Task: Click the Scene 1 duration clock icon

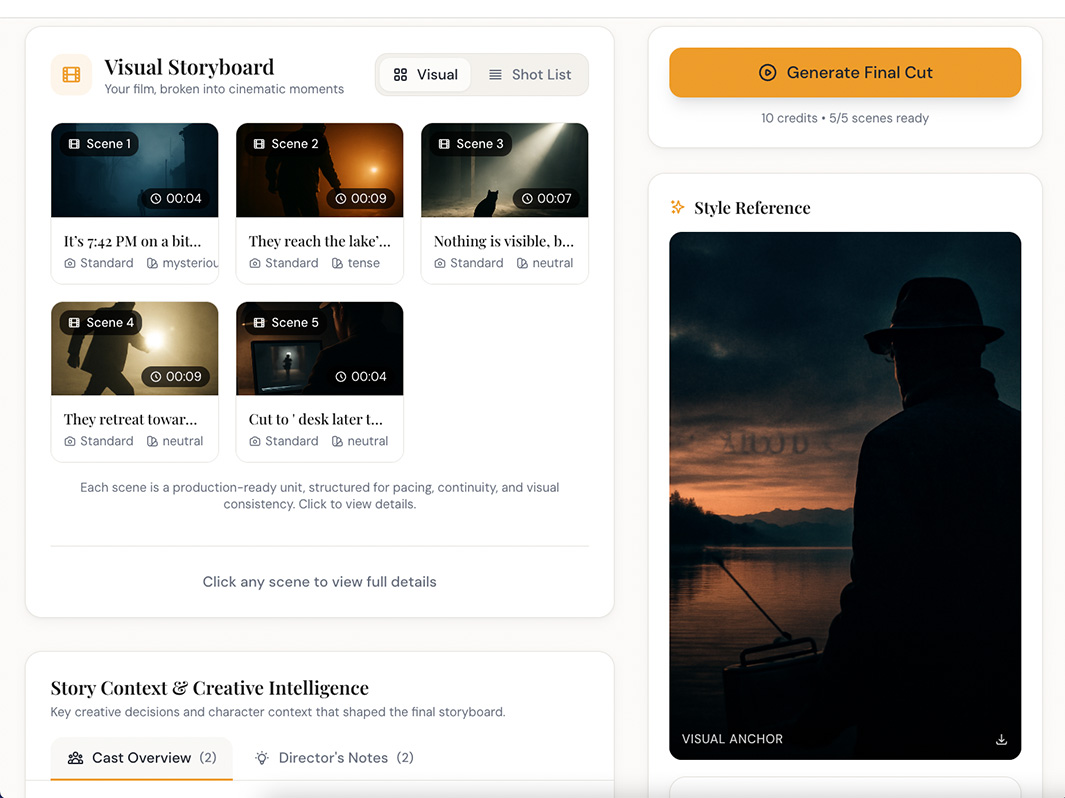Action: tap(156, 199)
